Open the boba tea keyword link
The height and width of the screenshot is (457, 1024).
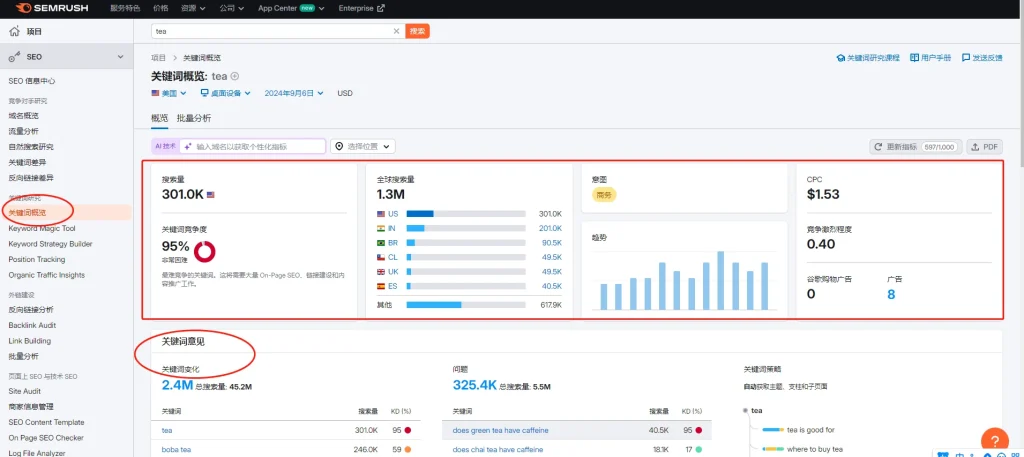176,450
